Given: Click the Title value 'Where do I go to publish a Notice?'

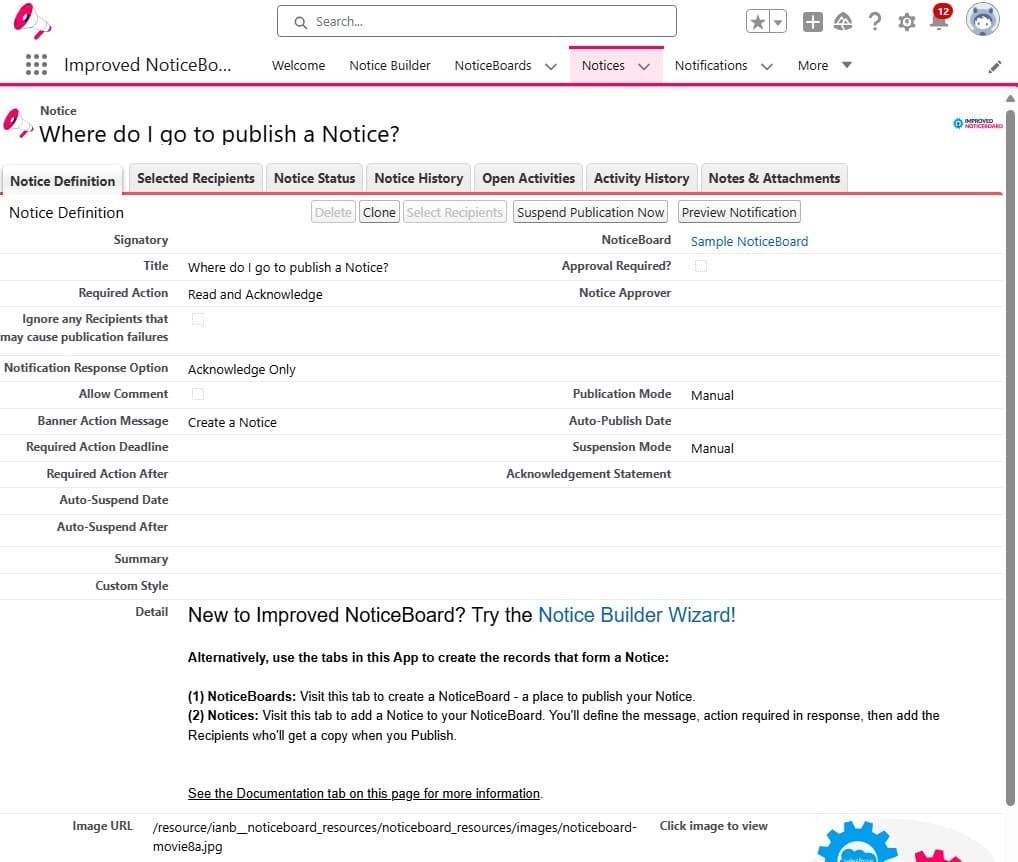Looking at the screenshot, I should [x=288, y=267].
